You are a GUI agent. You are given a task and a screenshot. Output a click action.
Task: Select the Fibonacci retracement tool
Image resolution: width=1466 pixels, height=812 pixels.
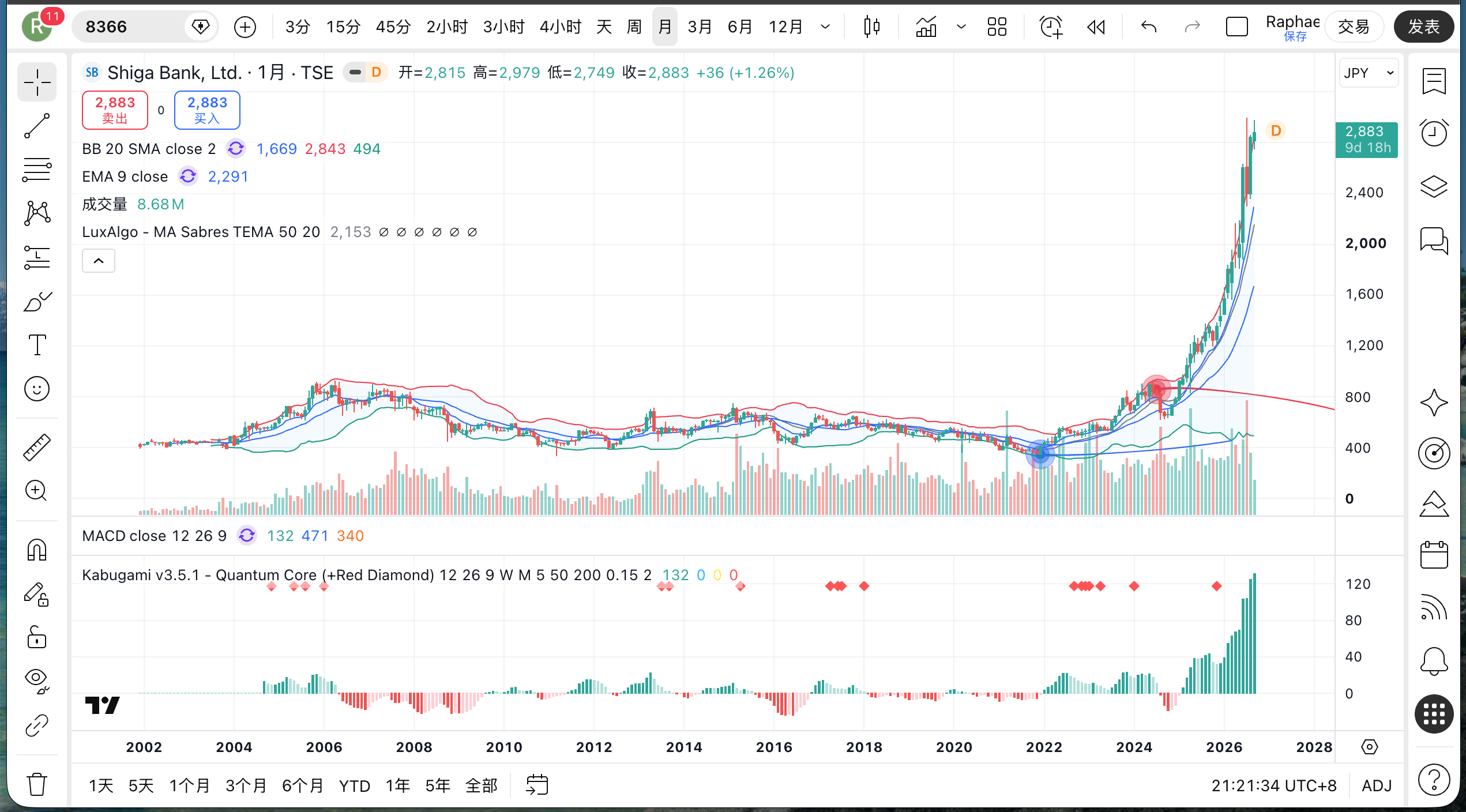(x=37, y=170)
